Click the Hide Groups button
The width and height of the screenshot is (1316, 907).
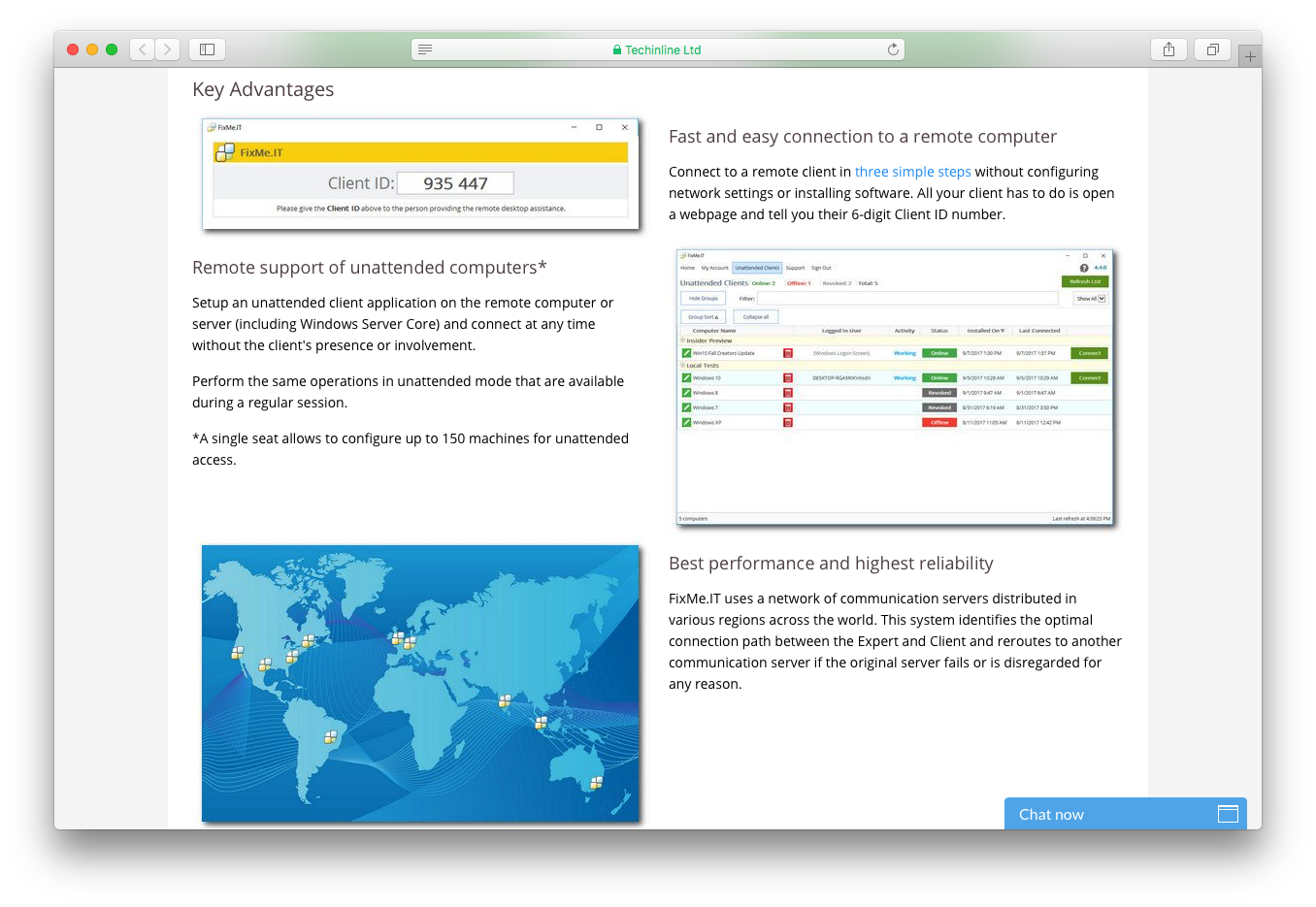(703, 299)
